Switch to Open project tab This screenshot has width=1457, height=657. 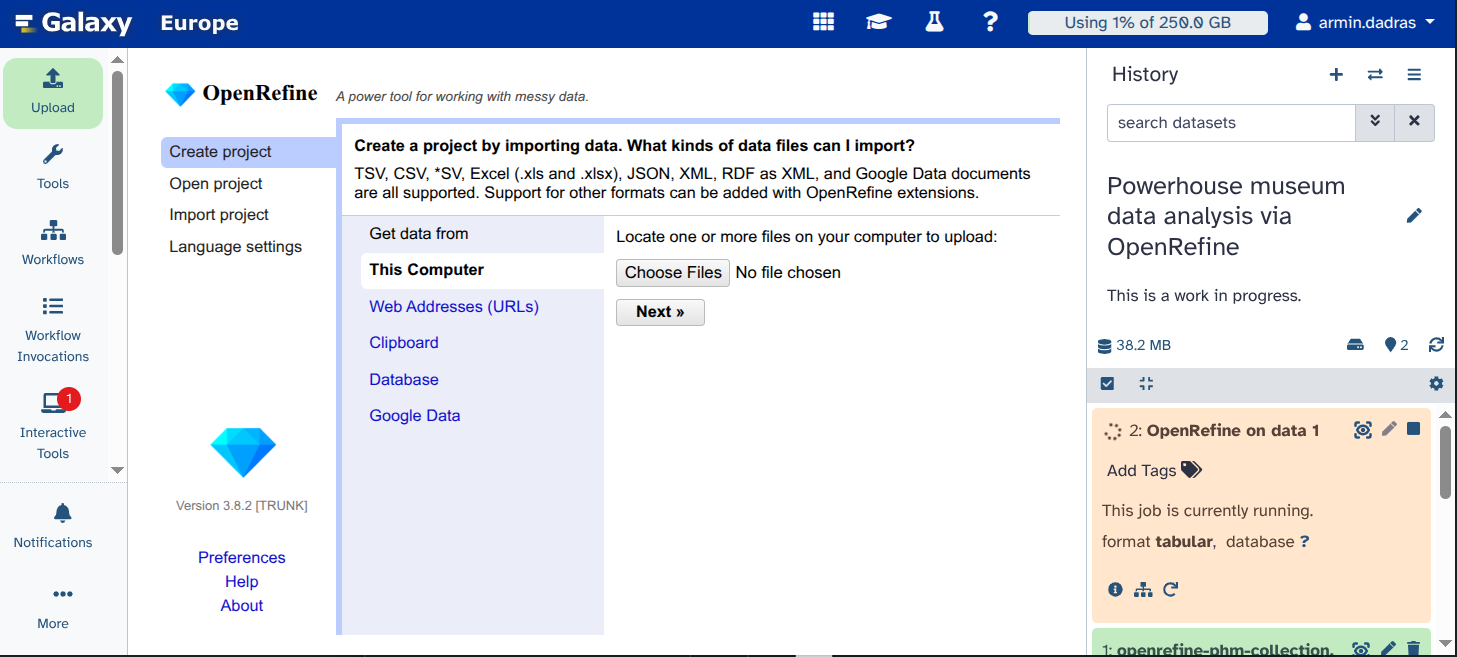pyautogui.click(x=216, y=184)
